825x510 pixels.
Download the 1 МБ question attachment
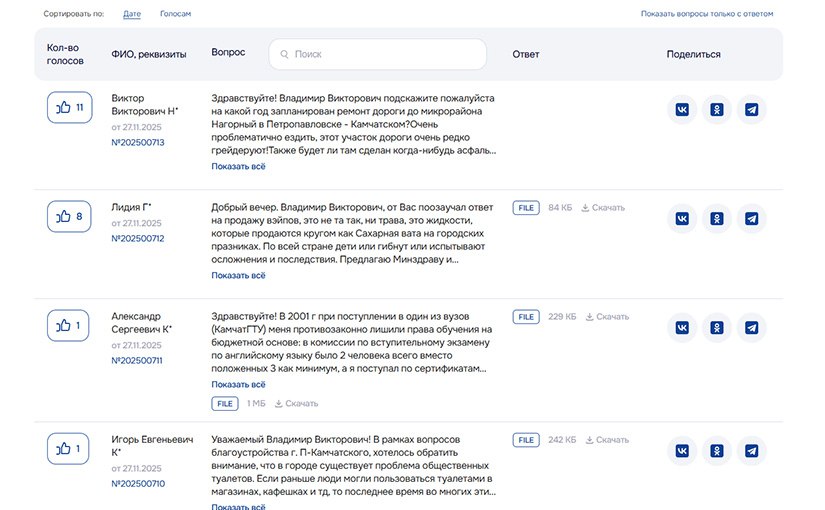(x=296, y=404)
